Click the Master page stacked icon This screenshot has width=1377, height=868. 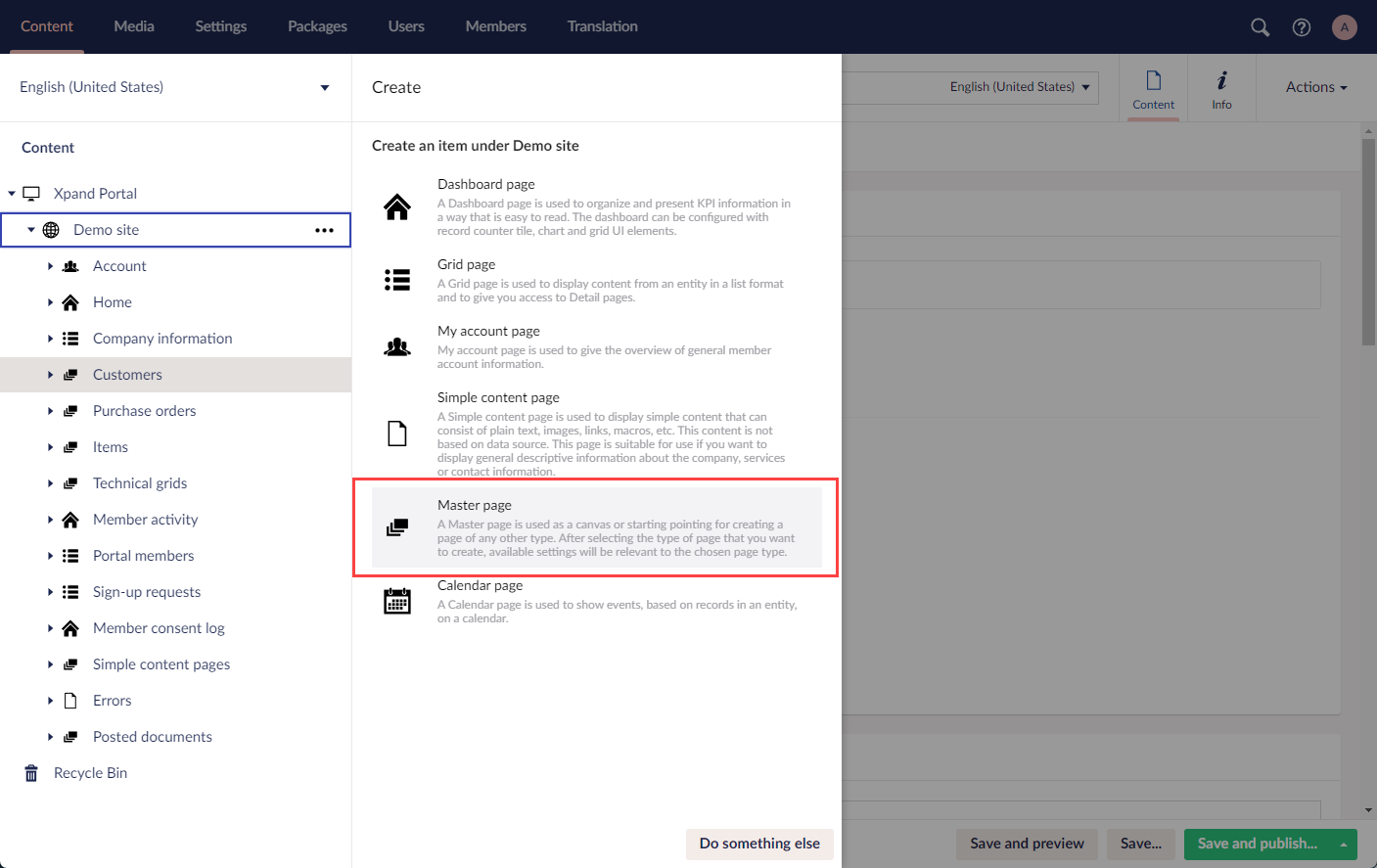point(397,528)
